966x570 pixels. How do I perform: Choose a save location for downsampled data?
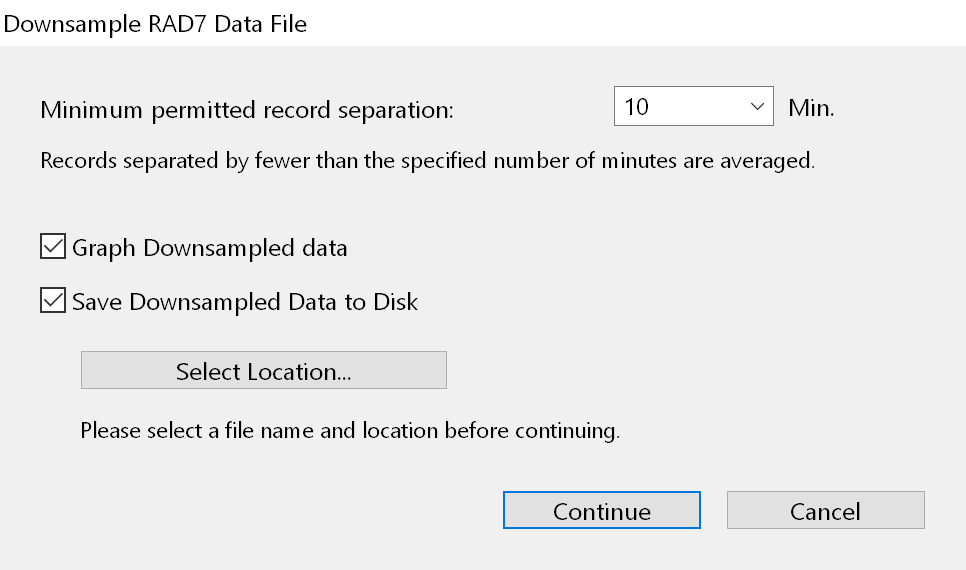pyautogui.click(x=263, y=371)
